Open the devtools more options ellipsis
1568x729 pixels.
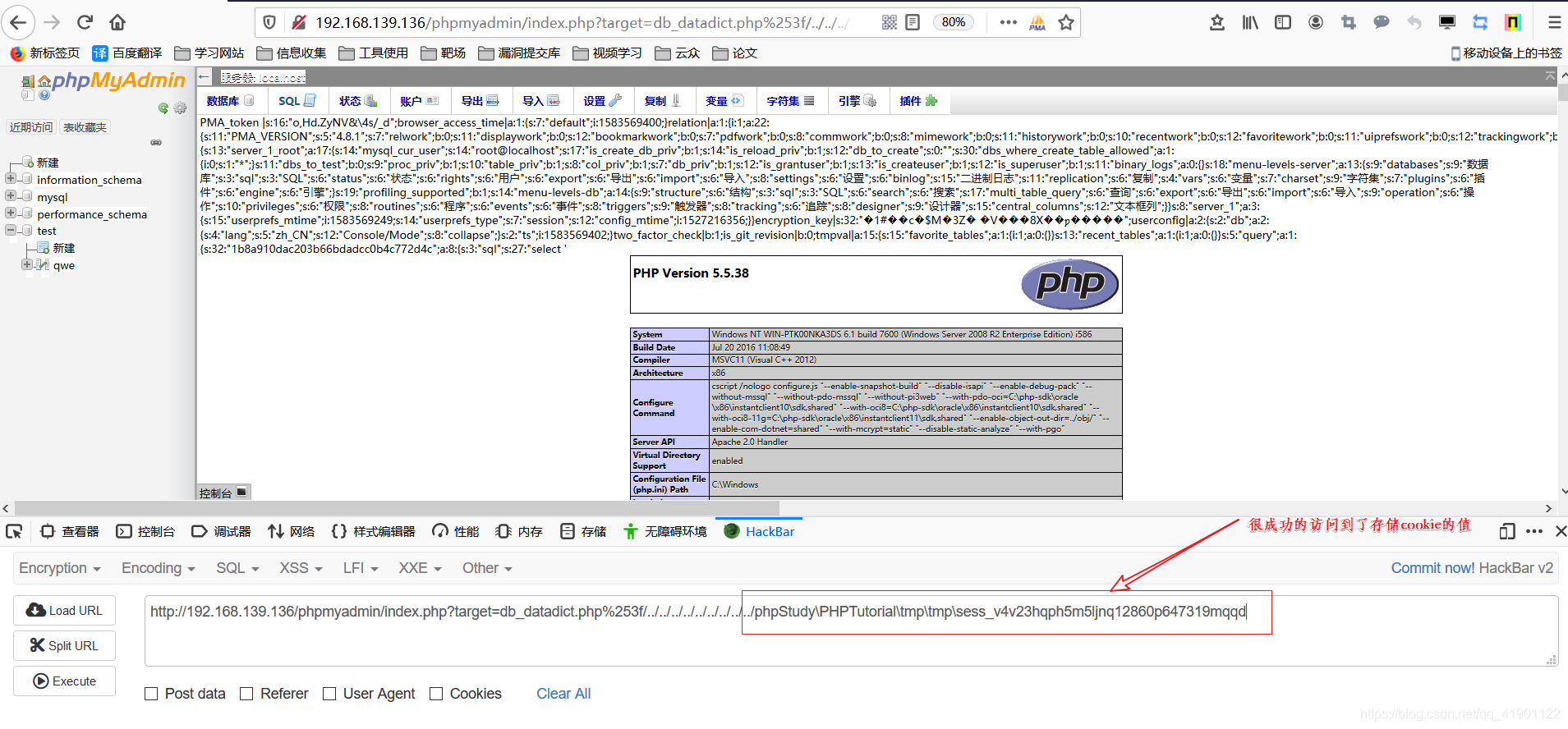[1534, 531]
